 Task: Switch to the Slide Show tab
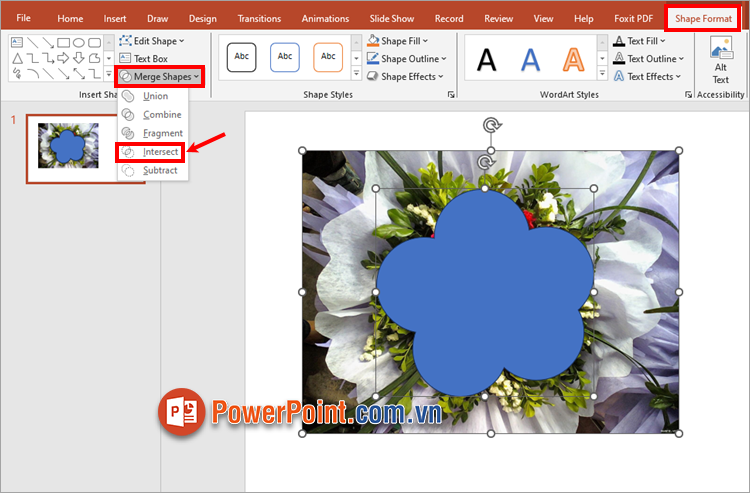tap(392, 19)
